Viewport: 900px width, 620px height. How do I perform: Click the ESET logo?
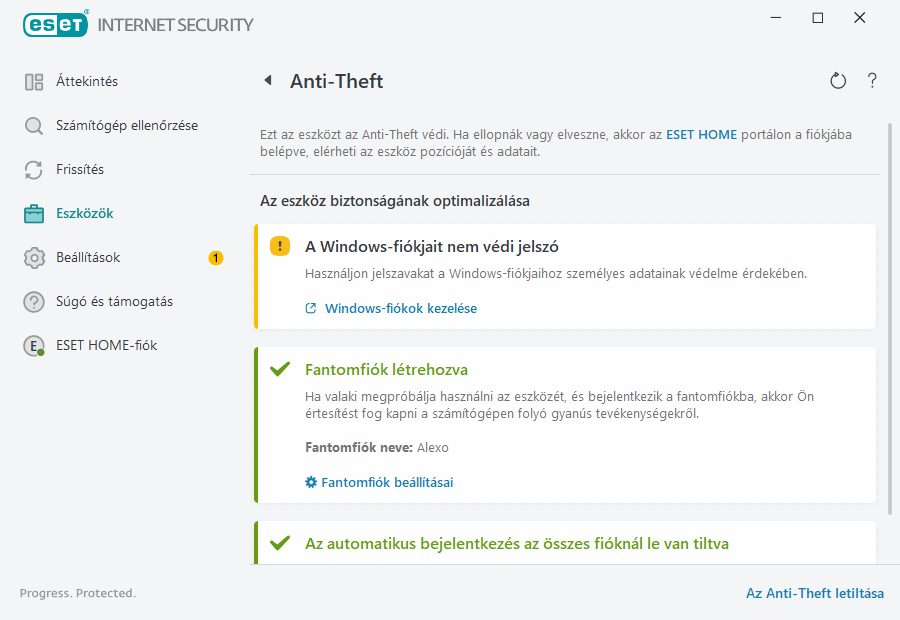click(x=55, y=24)
